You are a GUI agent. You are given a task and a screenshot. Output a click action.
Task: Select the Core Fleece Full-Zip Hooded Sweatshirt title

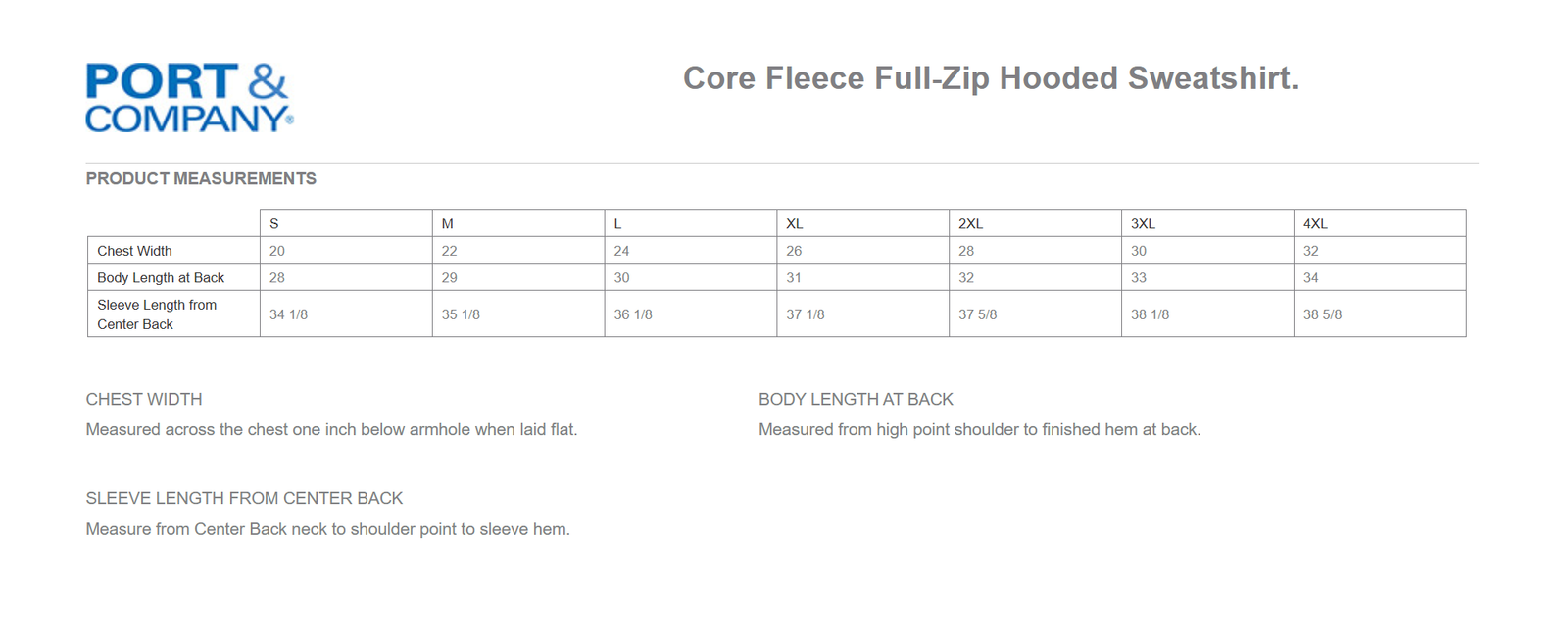pyautogui.click(x=991, y=78)
